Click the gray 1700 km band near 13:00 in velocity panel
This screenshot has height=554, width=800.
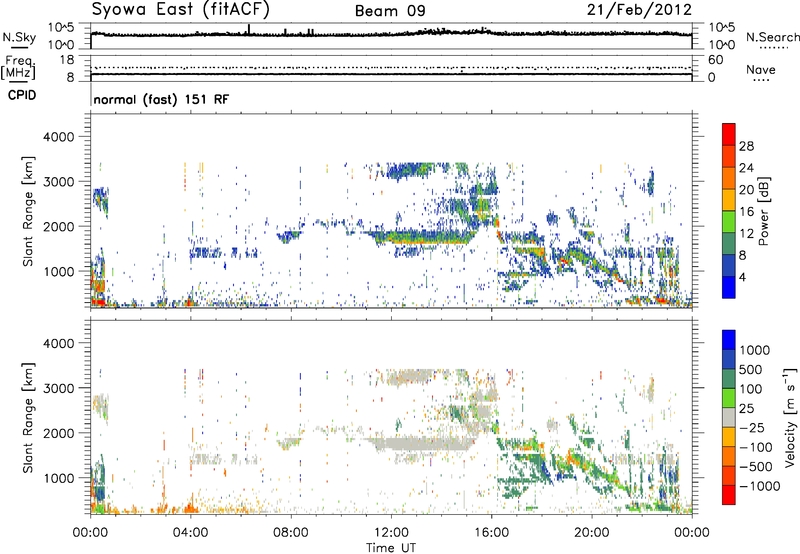(423, 443)
